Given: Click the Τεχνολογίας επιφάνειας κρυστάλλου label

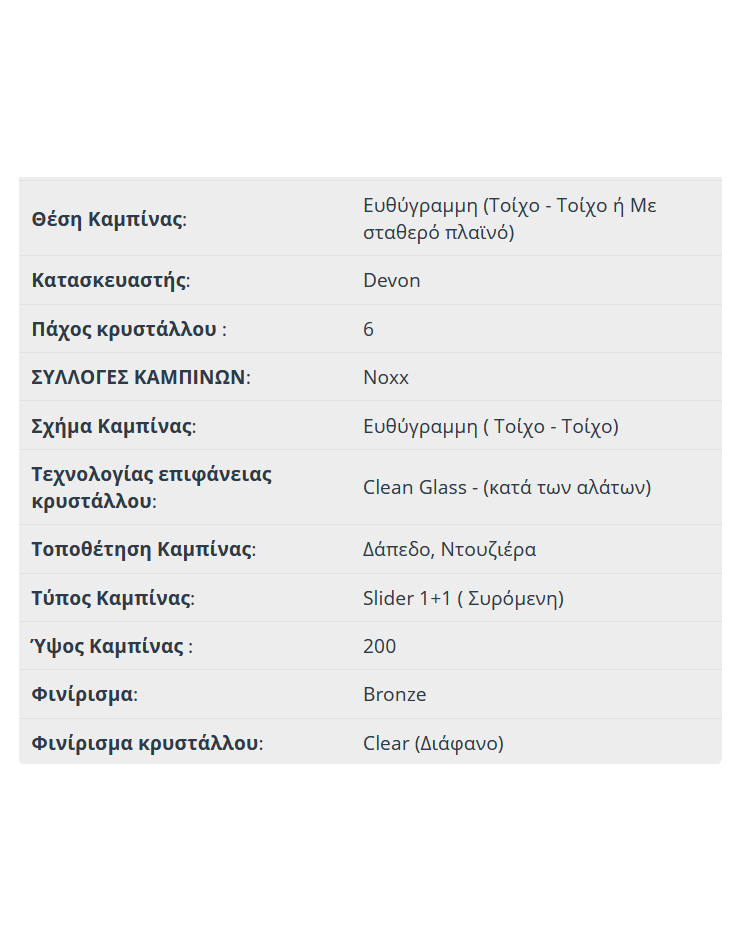Looking at the screenshot, I should point(152,487).
